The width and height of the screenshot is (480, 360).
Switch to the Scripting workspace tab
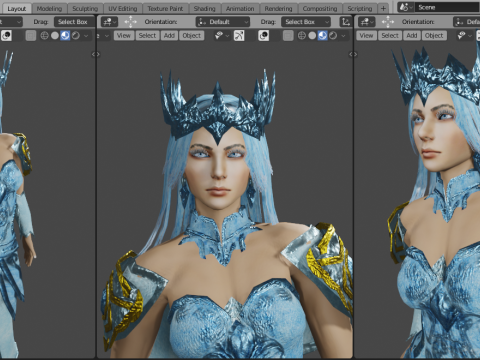coord(359,8)
